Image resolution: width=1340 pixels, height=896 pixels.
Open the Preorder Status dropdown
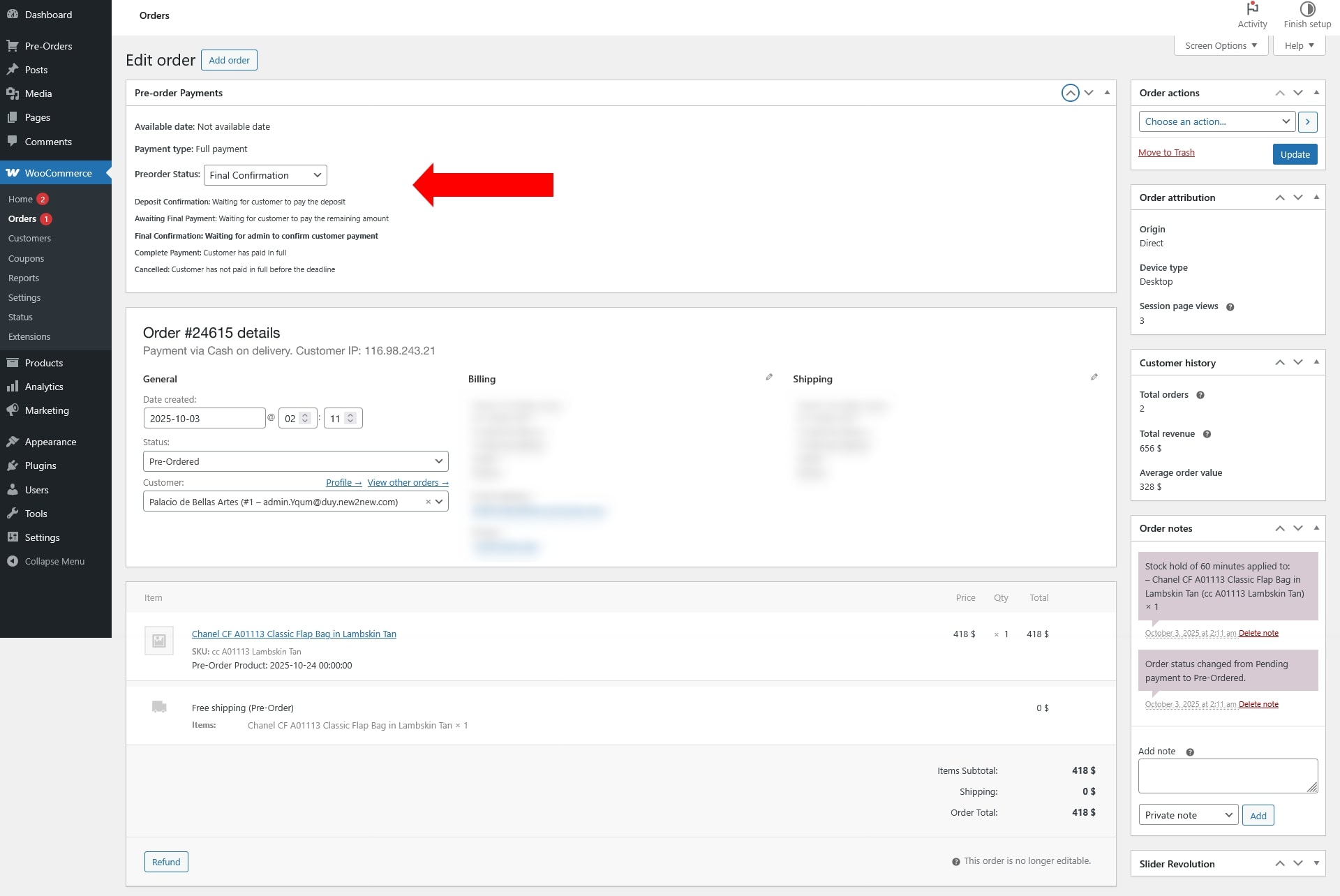point(265,175)
